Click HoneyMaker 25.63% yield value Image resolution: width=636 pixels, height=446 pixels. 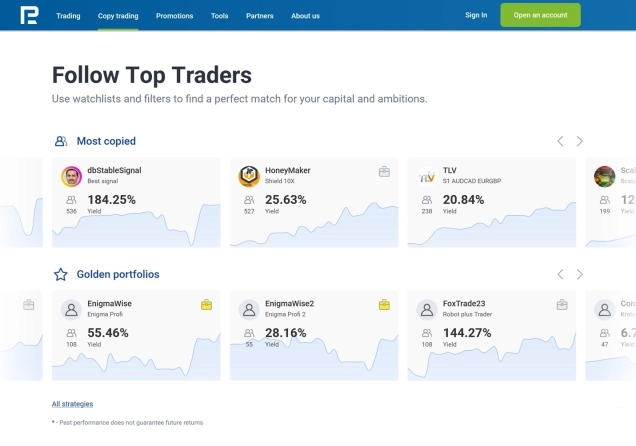pyautogui.click(x=286, y=199)
